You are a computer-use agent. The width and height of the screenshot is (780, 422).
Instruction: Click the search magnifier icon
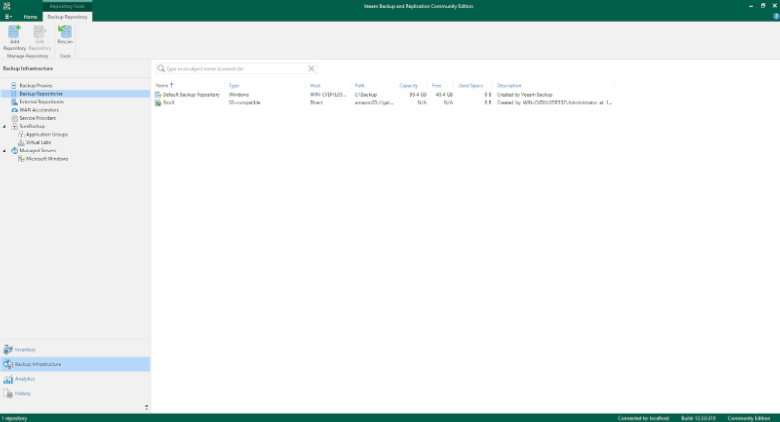click(161, 68)
